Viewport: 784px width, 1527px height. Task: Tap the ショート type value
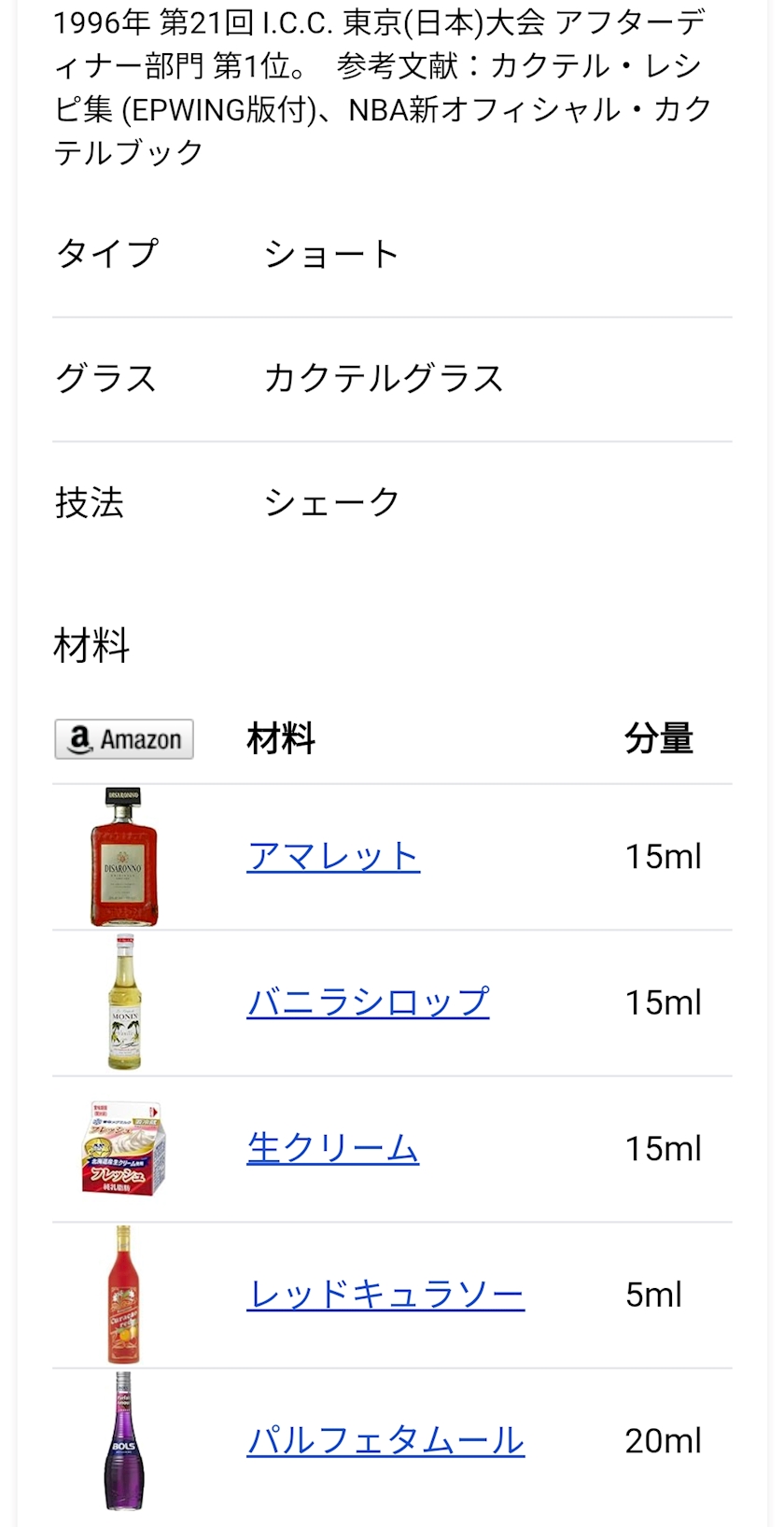pos(331,254)
